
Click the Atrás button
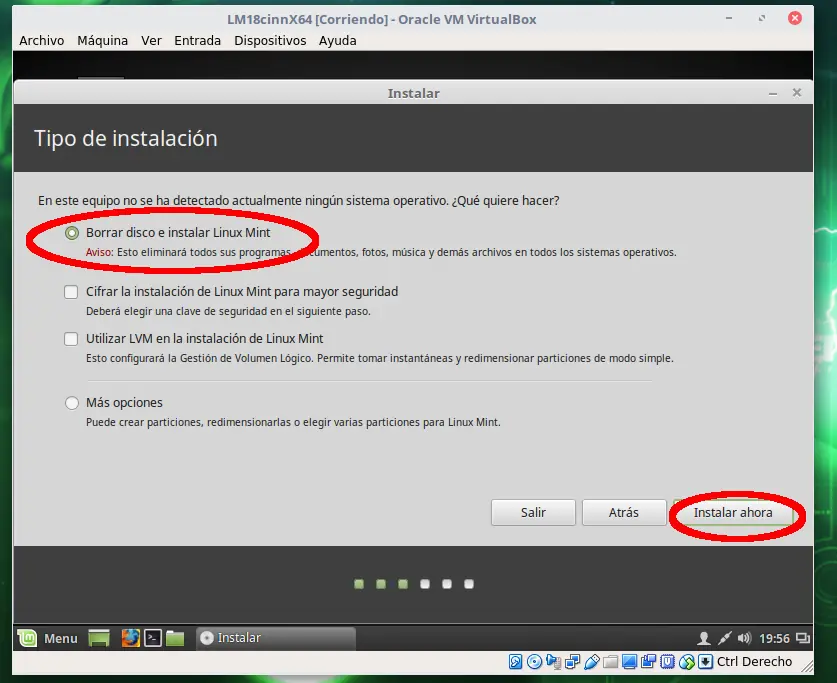coord(623,513)
